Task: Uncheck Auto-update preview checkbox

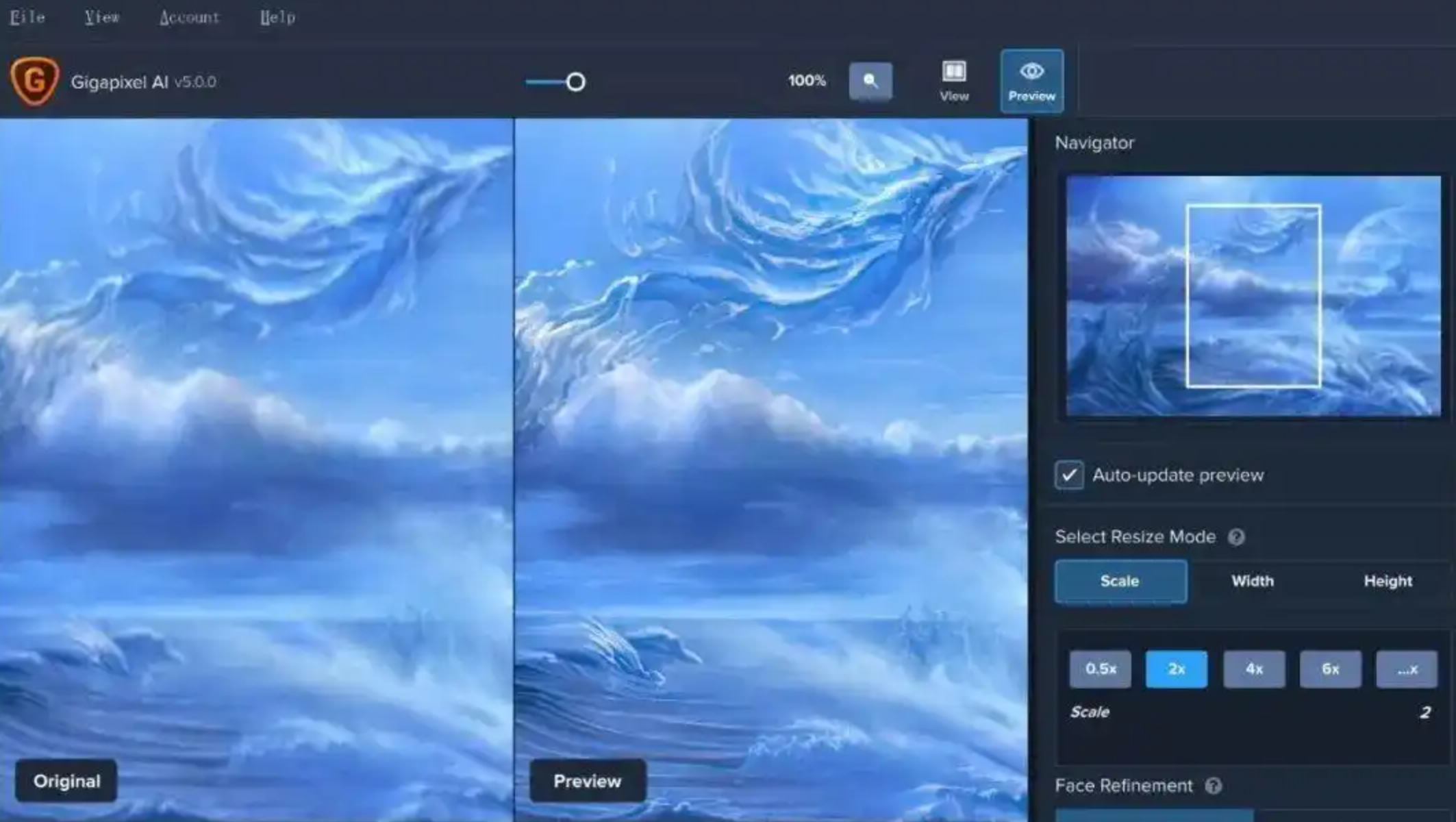Action: [1069, 475]
